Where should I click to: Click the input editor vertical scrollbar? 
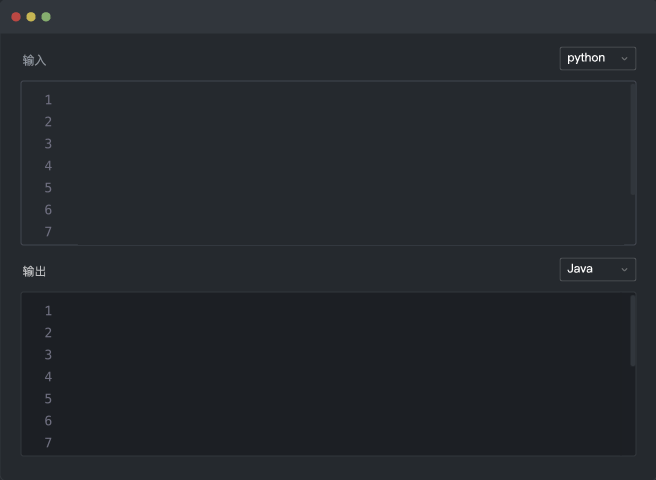pyautogui.click(x=633, y=139)
